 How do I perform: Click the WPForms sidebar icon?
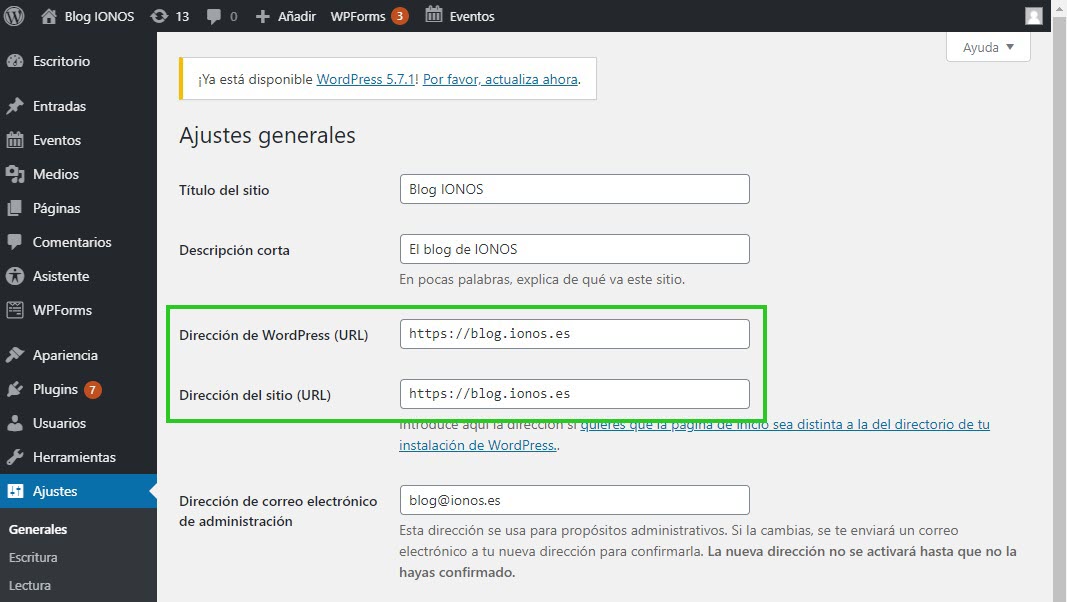point(14,310)
